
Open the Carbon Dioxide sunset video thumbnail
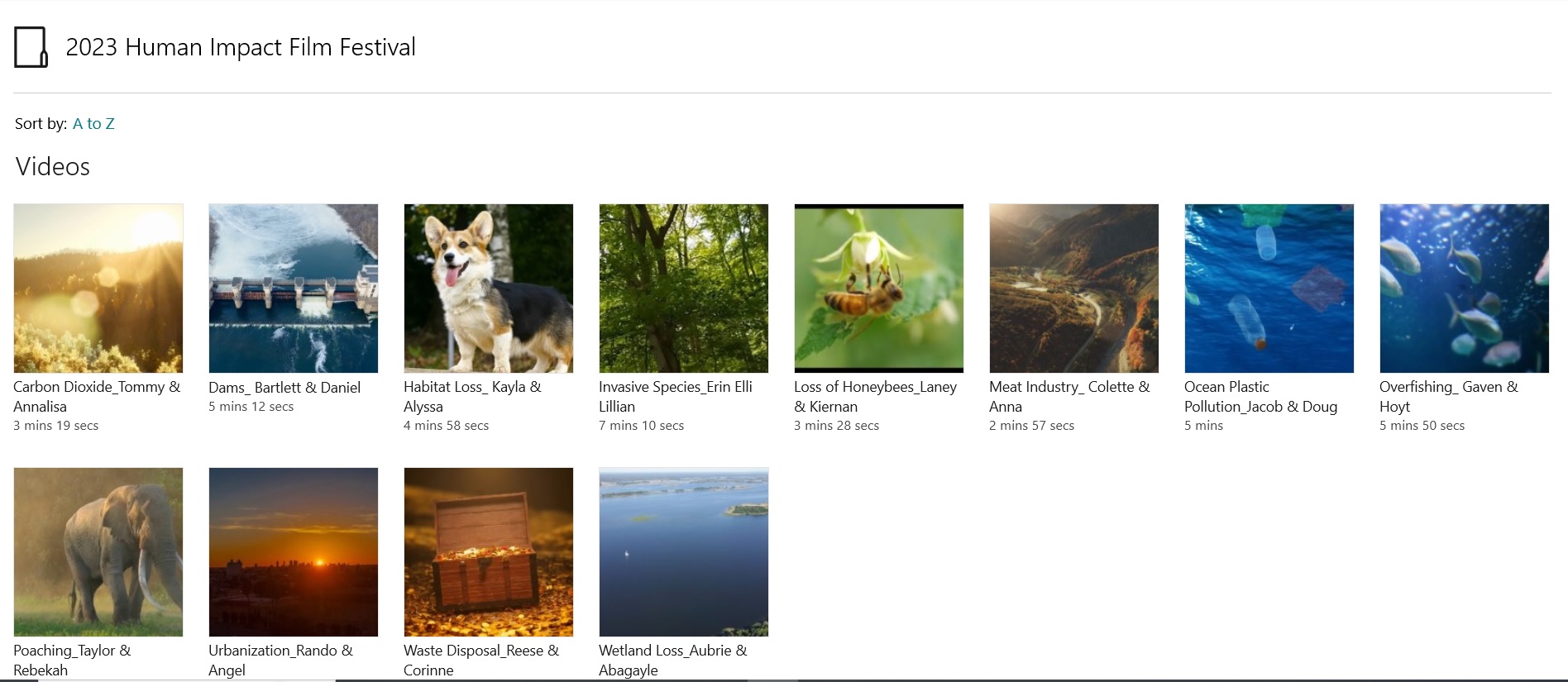pyautogui.click(x=98, y=289)
